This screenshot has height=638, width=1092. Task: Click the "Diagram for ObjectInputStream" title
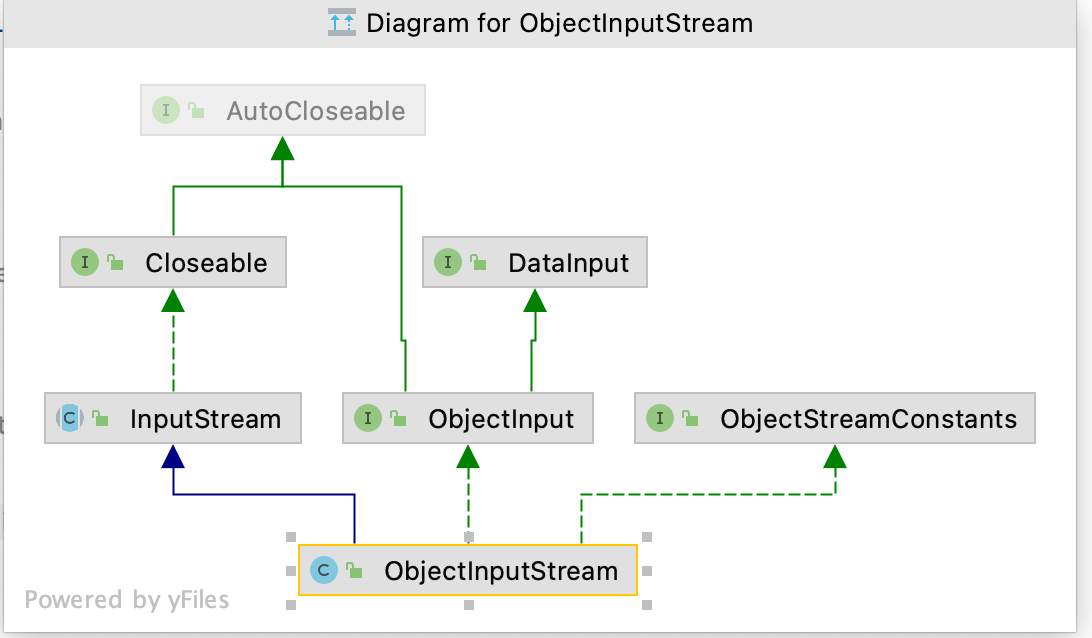559,23
